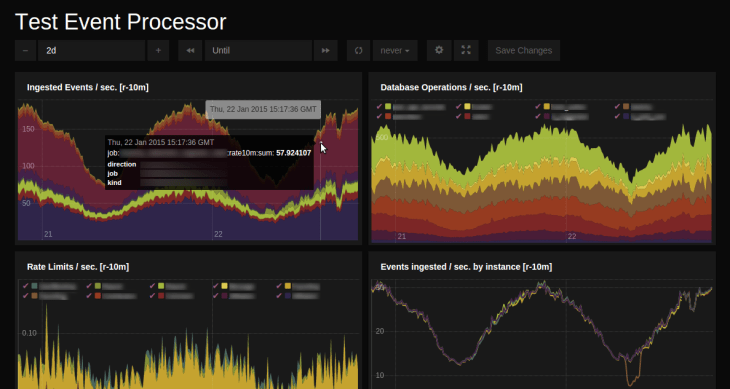Open dashboard settings with the gear icon
The image size is (730, 389).
(x=439, y=50)
